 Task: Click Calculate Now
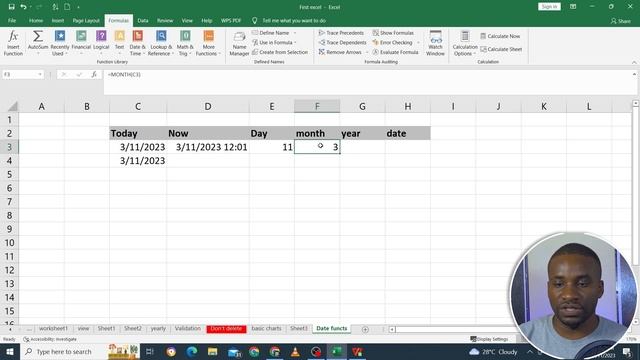pos(500,36)
